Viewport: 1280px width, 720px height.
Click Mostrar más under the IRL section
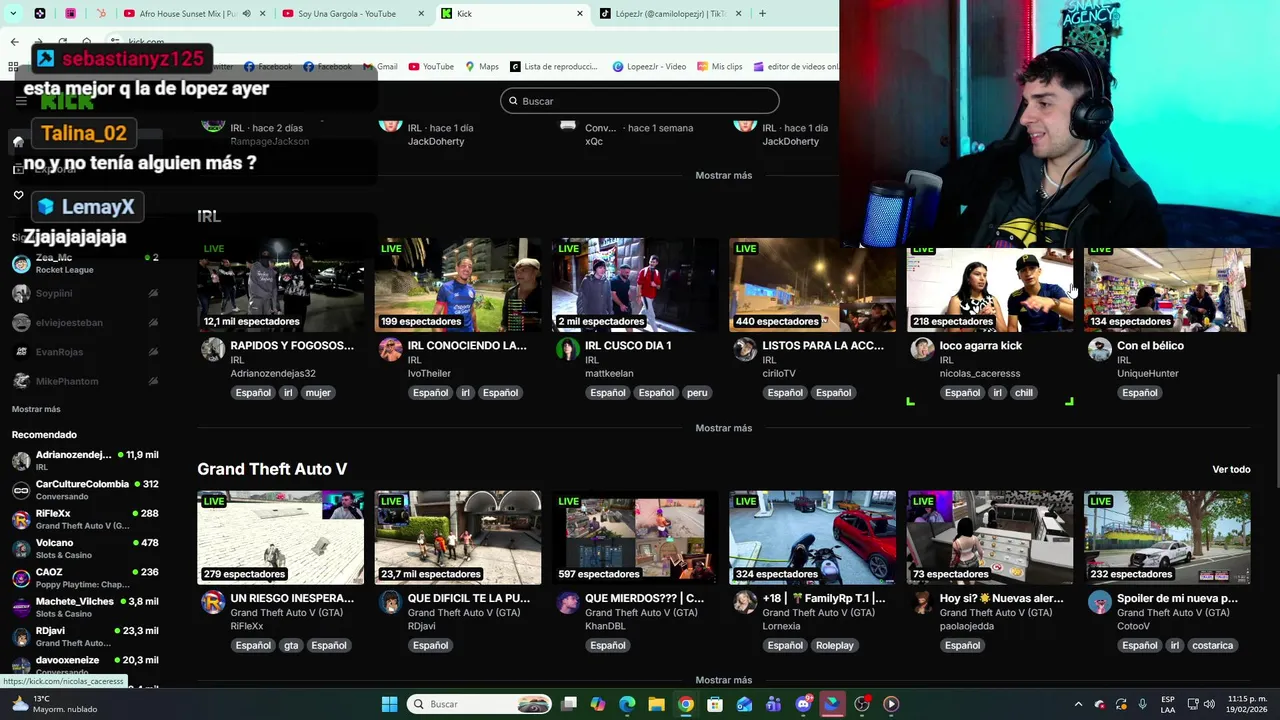point(723,428)
